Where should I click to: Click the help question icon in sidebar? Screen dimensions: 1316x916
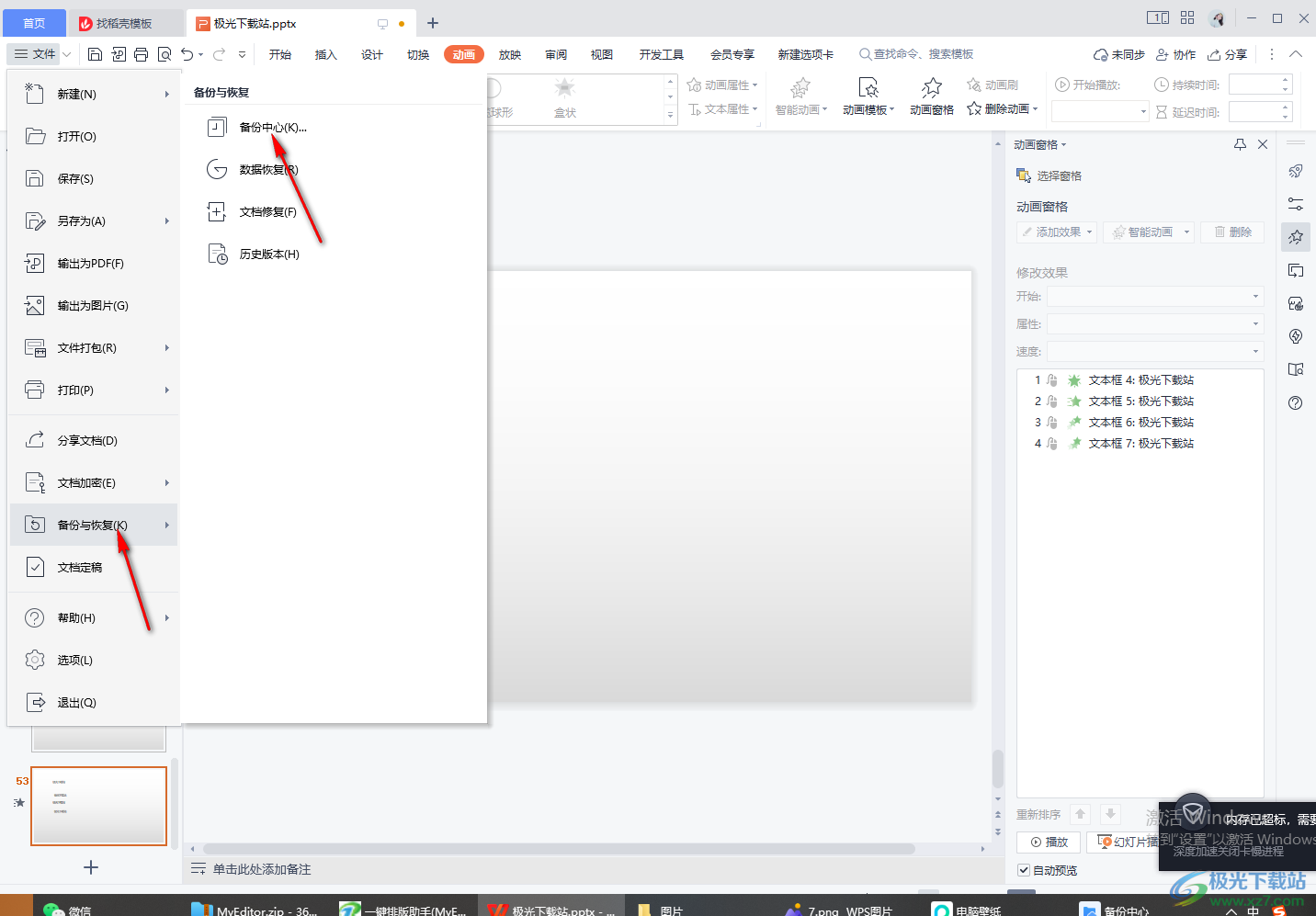[x=1296, y=402]
